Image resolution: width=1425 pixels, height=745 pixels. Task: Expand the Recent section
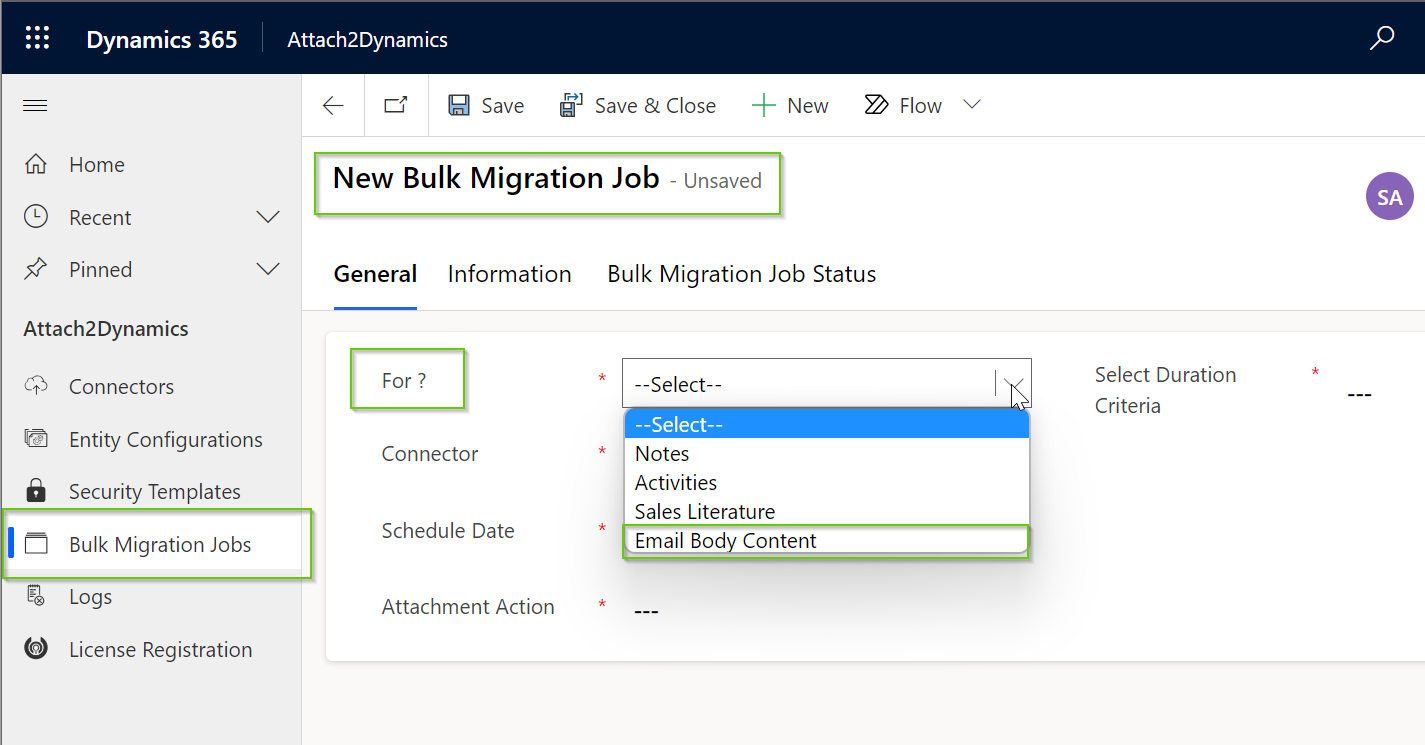[267, 217]
